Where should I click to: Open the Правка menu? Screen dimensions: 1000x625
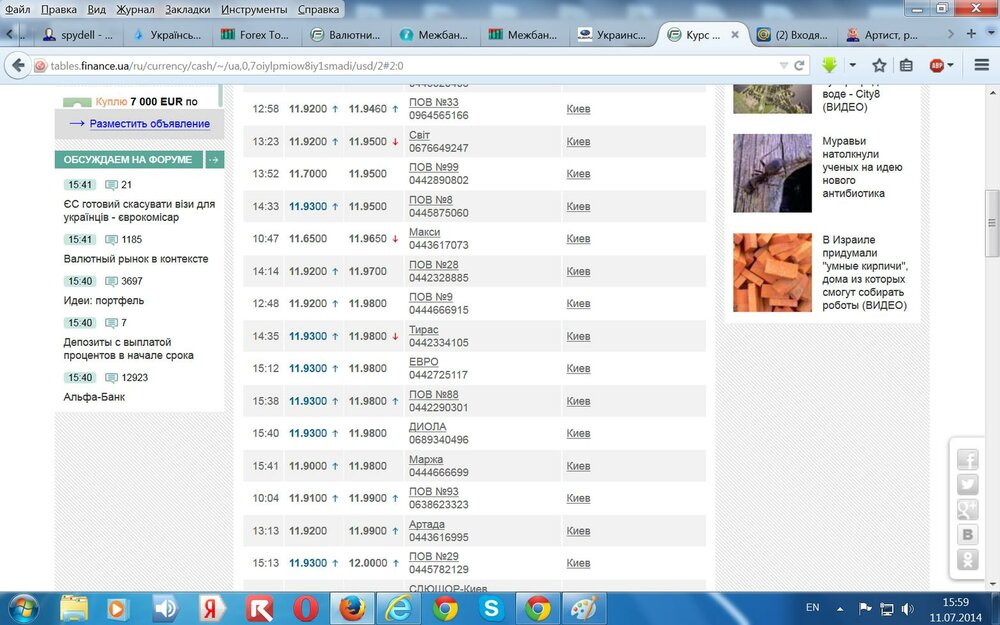[59, 10]
